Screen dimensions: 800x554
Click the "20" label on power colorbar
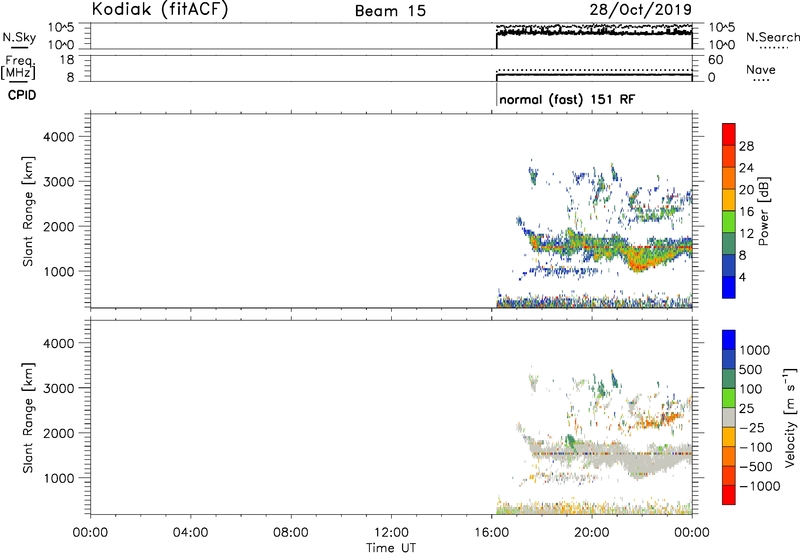coord(746,190)
